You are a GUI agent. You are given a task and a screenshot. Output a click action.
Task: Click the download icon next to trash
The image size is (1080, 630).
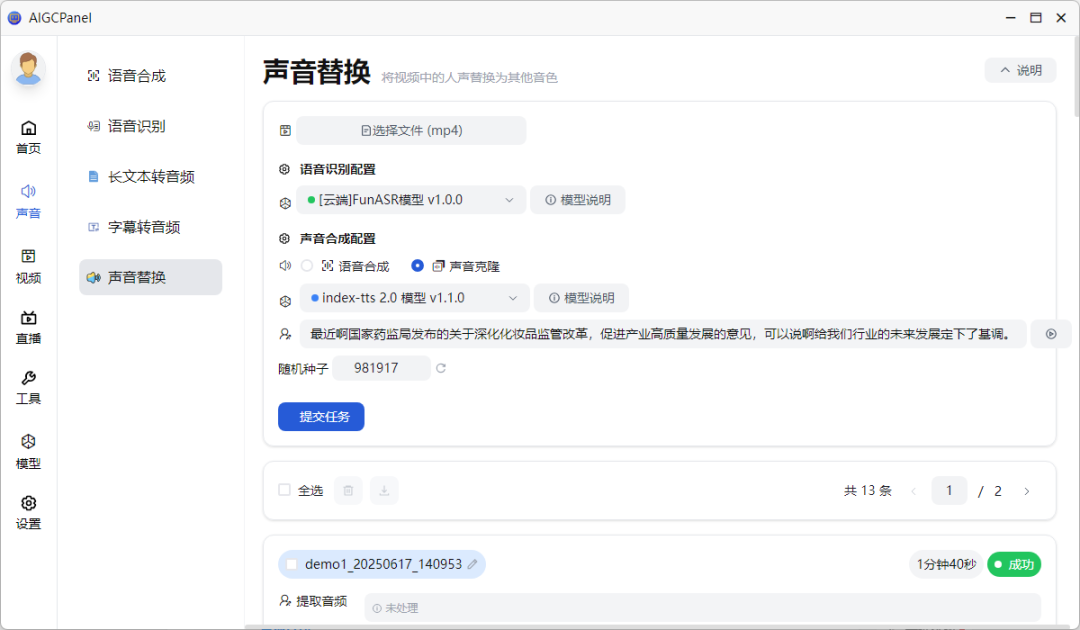[384, 490]
